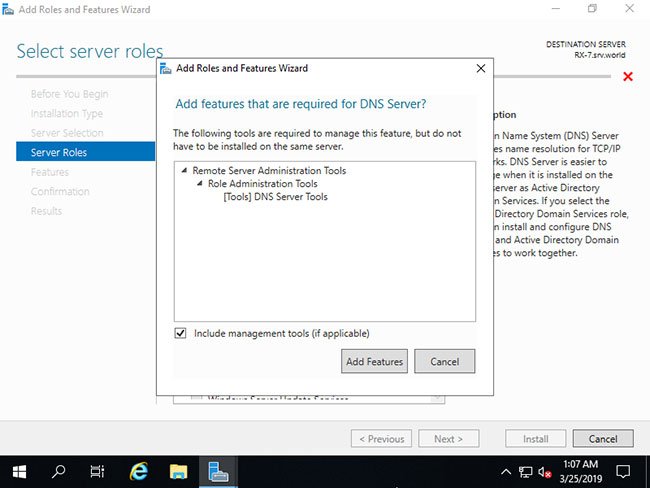Open the Server Roles step
This screenshot has height=488, width=650.
point(85,152)
